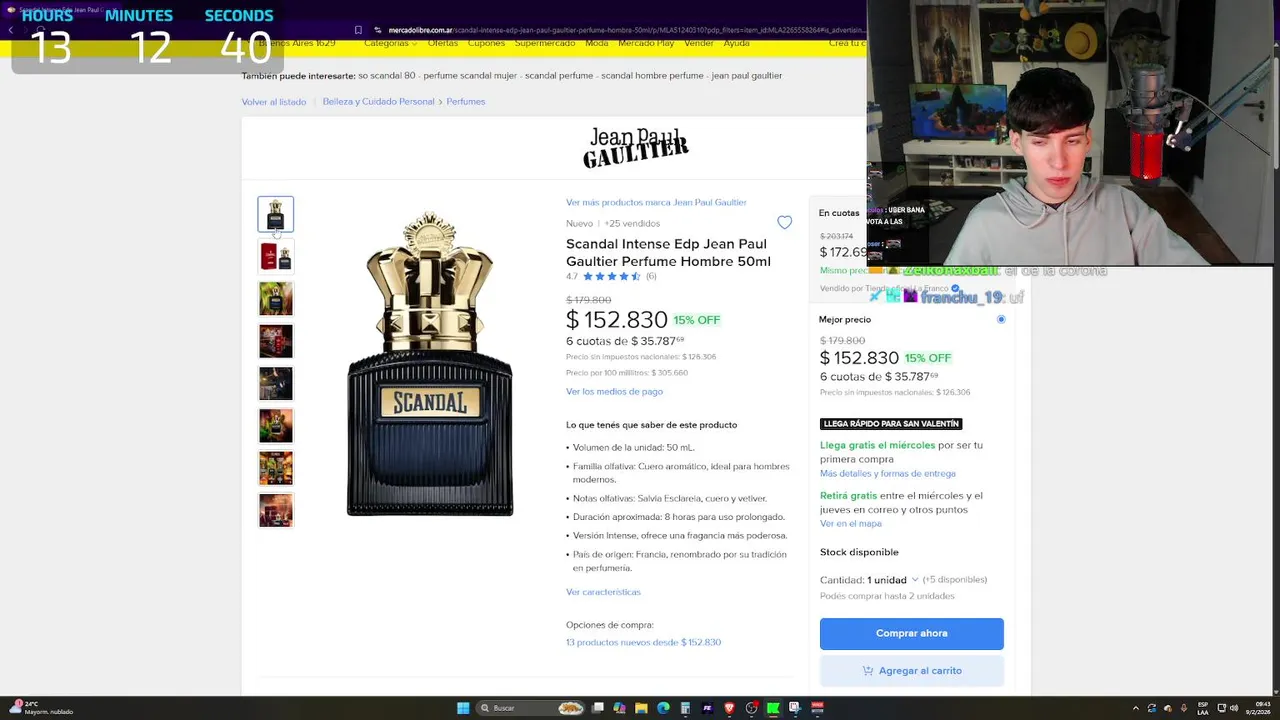Select the fourth product thumbnail
Screen dimensions: 1280x720
tap(276, 341)
